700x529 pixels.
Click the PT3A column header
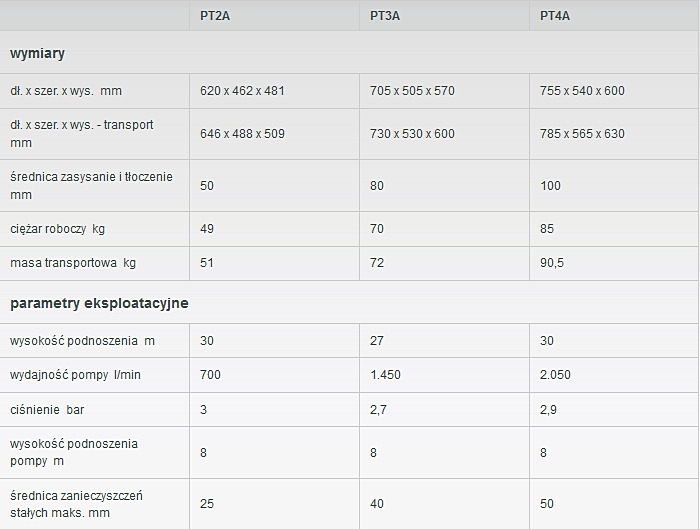pyautogui.click(x=386, y=16)
